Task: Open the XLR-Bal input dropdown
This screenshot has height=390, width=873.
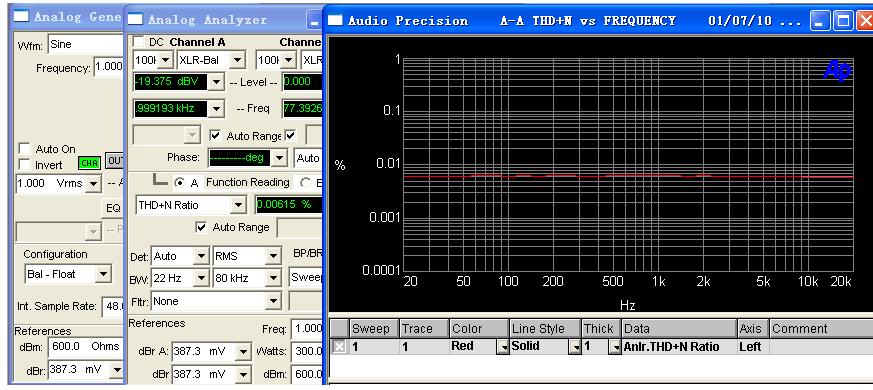Action: (x=237, y=60)
